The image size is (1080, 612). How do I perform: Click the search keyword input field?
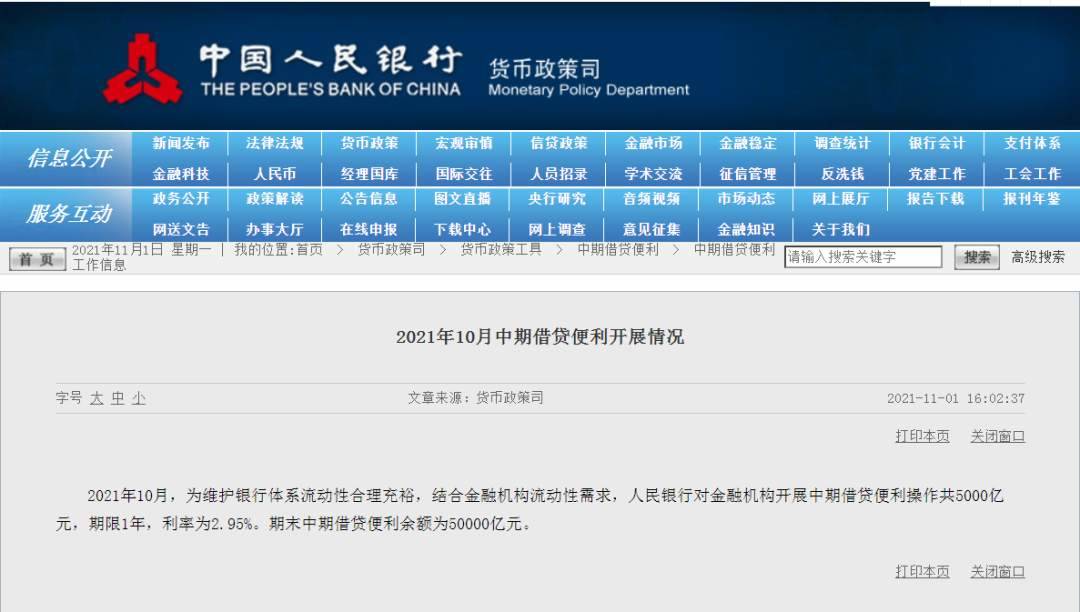coord(863,257)
